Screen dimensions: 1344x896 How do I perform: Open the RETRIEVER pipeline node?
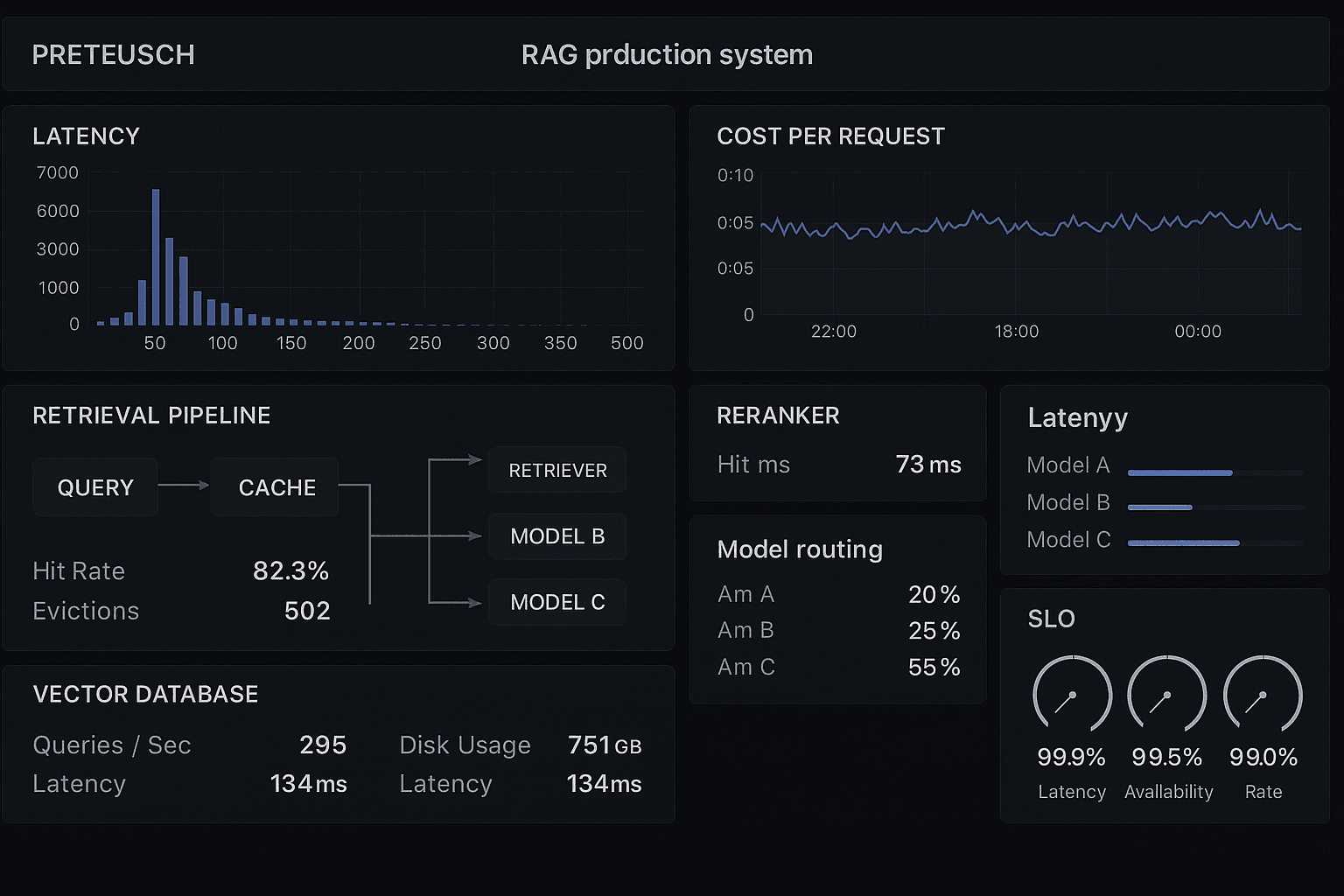(x=557, y=470)
